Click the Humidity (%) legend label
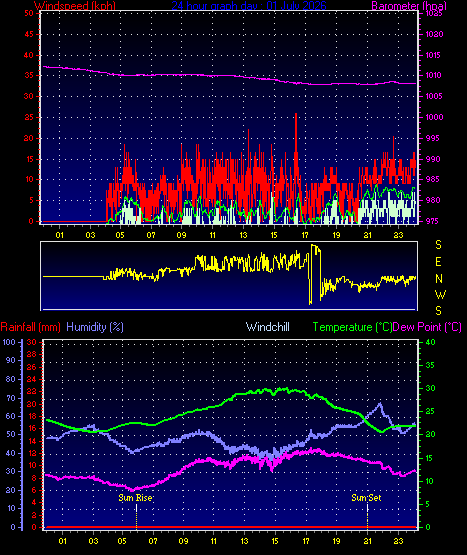 pyautogui.click(x=95, y=327)
